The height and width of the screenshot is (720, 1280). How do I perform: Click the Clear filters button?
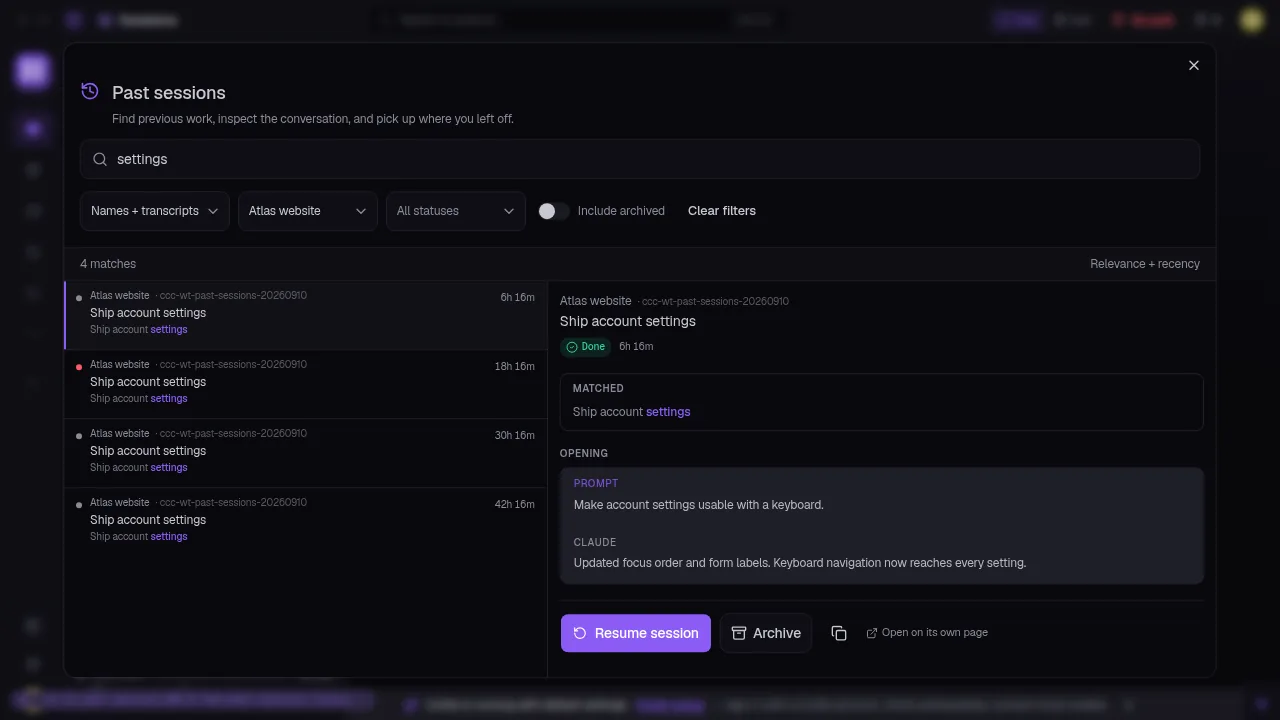coord(722,211)
